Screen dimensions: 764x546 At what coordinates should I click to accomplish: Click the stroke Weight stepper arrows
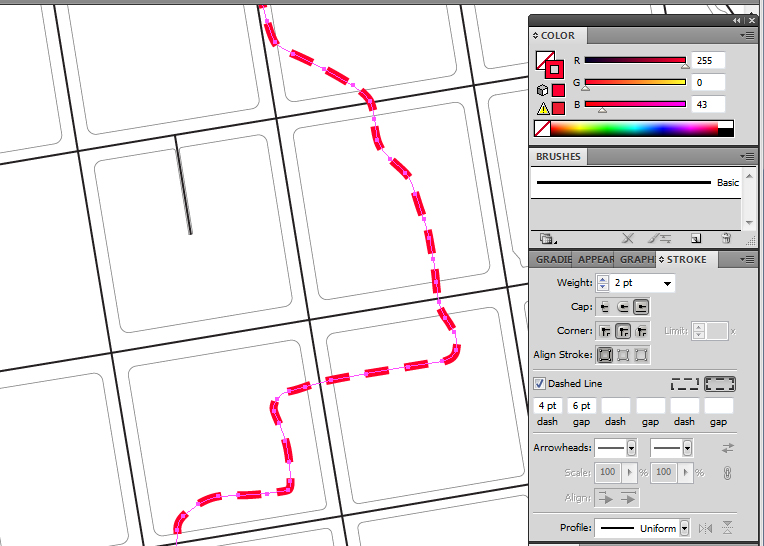(x=603, y=283)
